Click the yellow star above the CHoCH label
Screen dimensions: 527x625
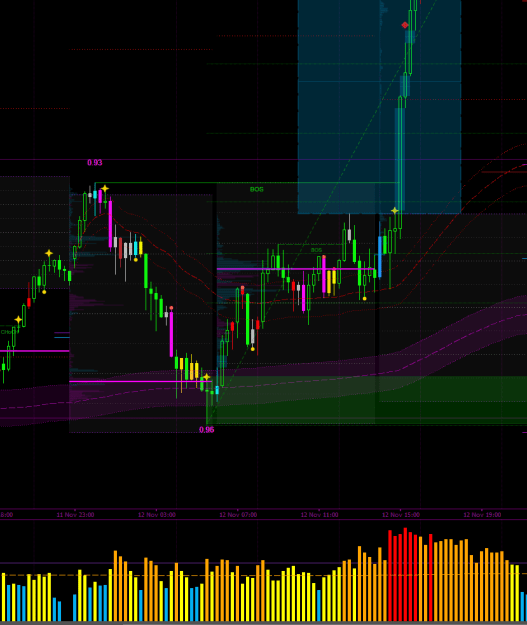[18, 320]
